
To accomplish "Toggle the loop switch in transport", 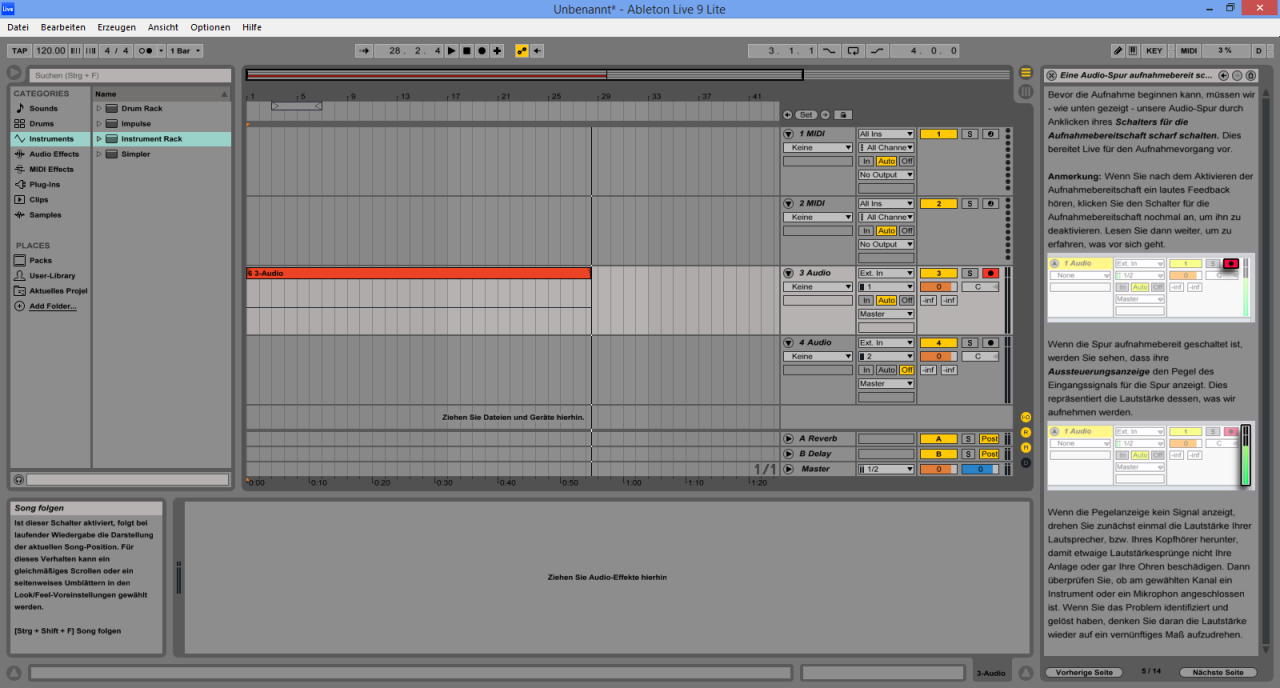I will click(x=853, y=50).
